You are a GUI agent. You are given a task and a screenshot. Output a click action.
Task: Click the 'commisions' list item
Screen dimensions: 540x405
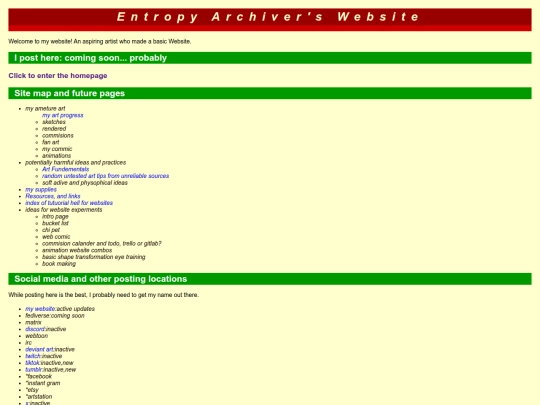(x=58, y=136)
